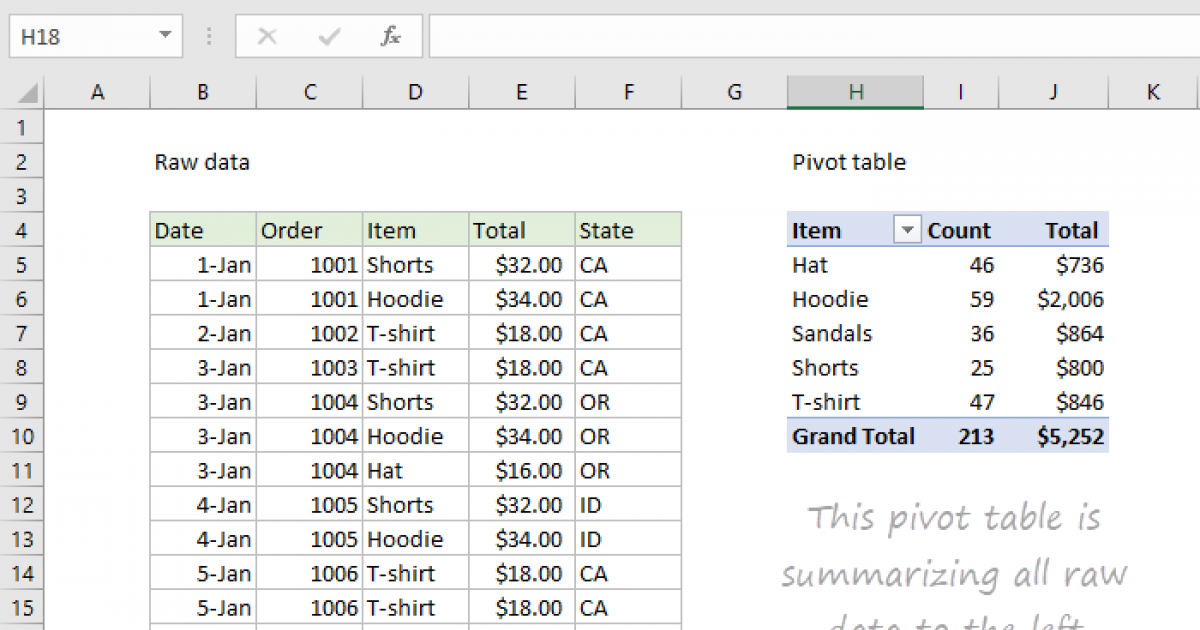
Task: Click the vertical dots separator next to Name Box
Action: 208,36
